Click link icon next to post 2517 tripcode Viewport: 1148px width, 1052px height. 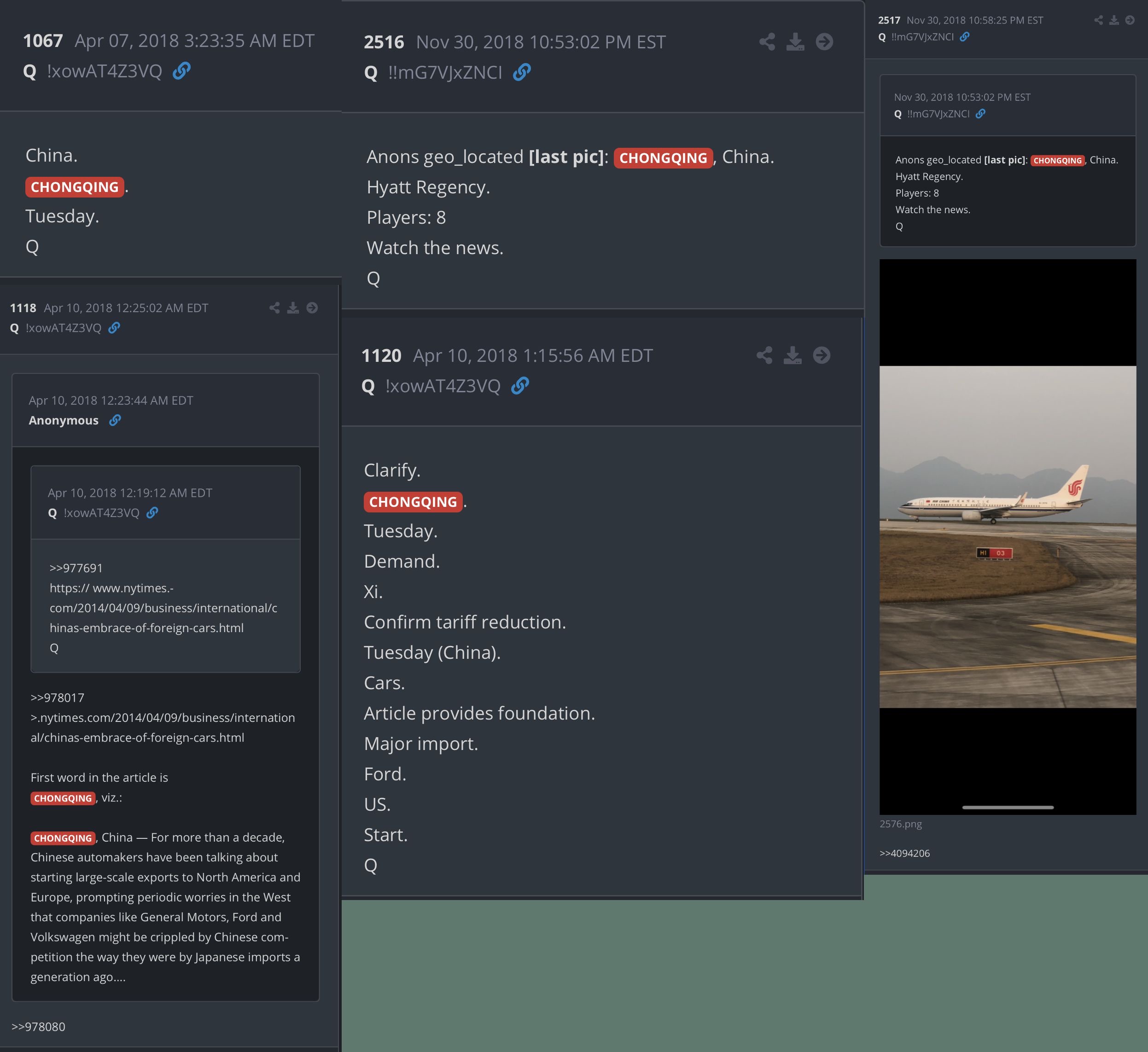pos(965,37)
